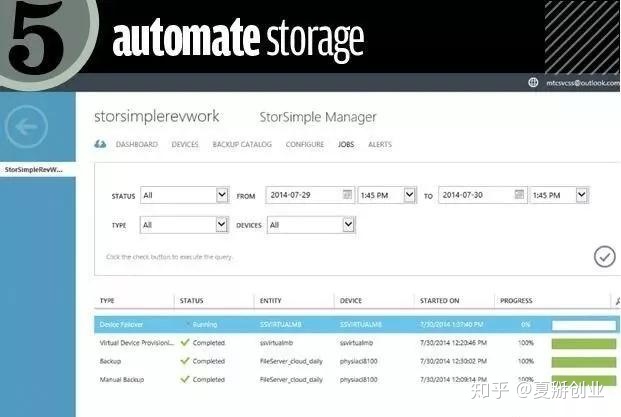Viewport: 621px width, 417px height.
Task: Open the To date calendar picker
Action: click(516, 195)
